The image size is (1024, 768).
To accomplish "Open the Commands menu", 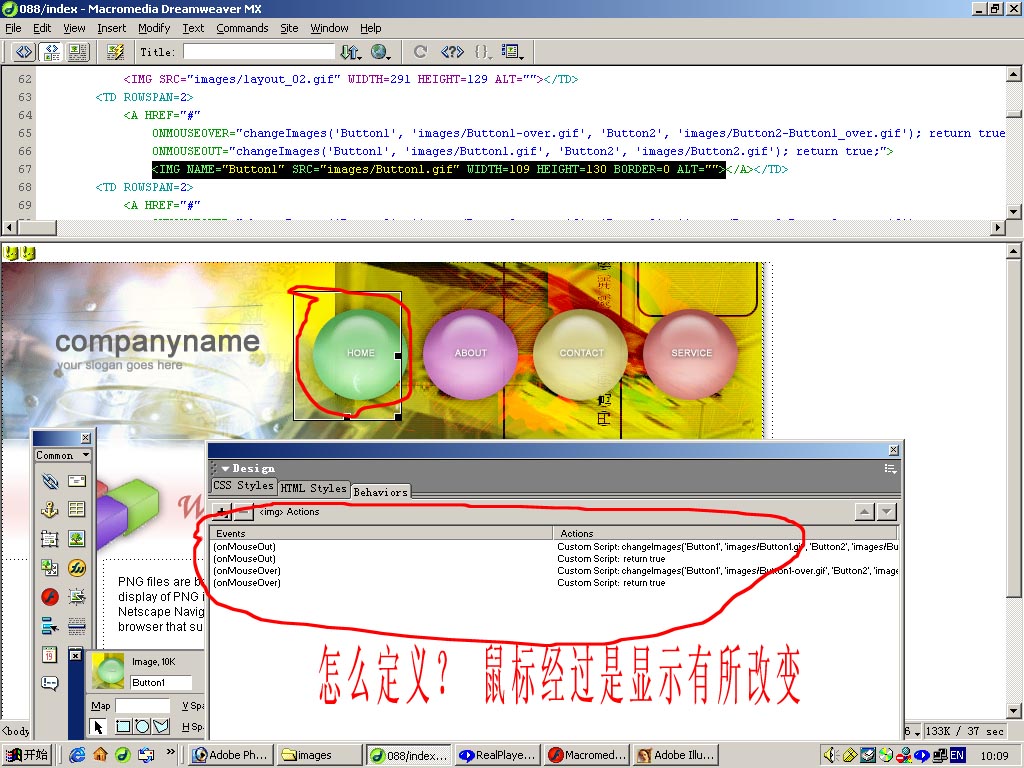I will [242, 28].
